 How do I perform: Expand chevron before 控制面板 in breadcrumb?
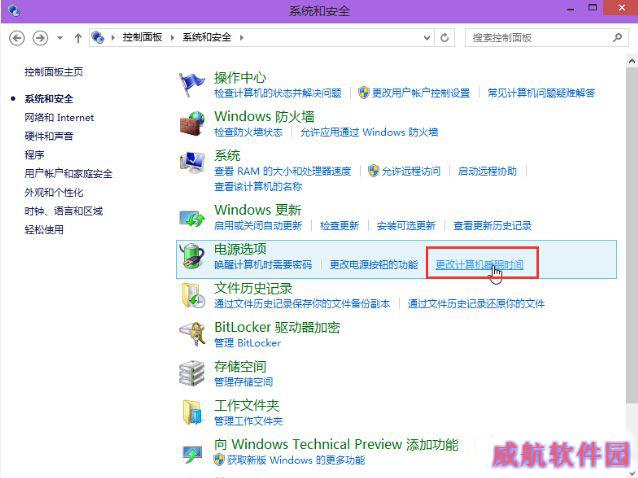click(x=113, y=38)
